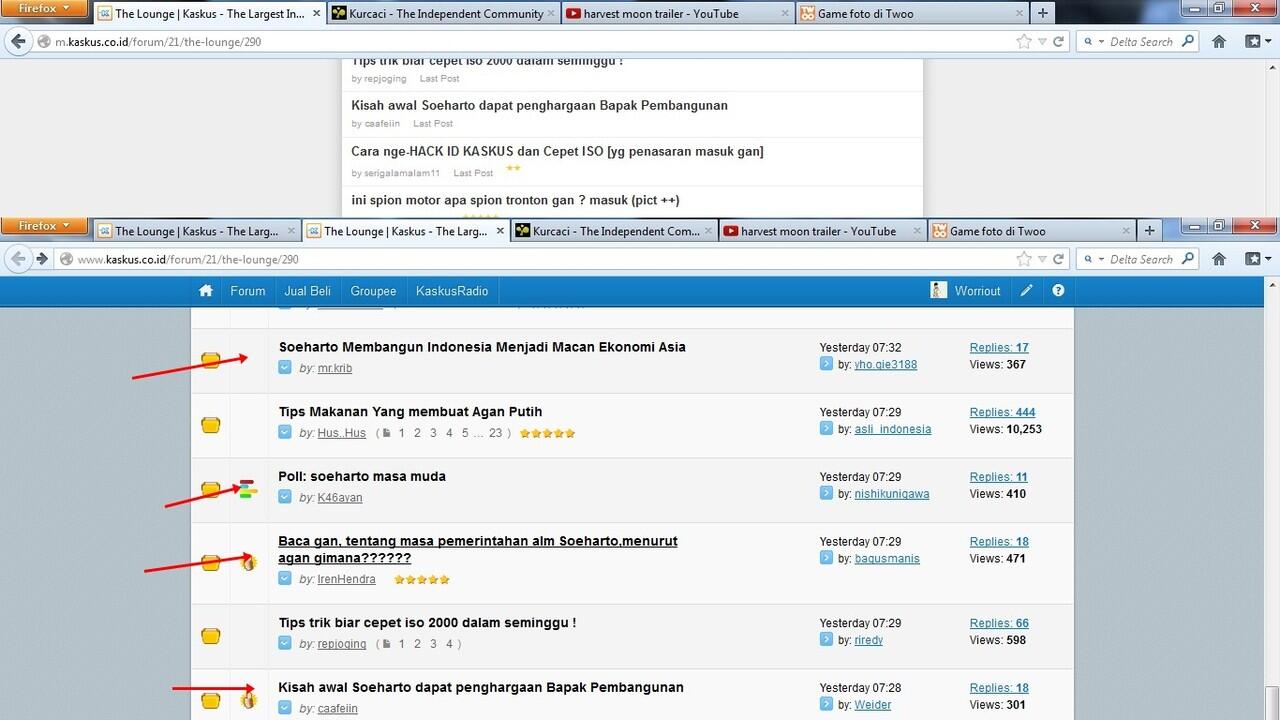The image size is (1280, 720).
Task: Reload the page in the lower www.kaskus window
Action: coord(1059,259)
